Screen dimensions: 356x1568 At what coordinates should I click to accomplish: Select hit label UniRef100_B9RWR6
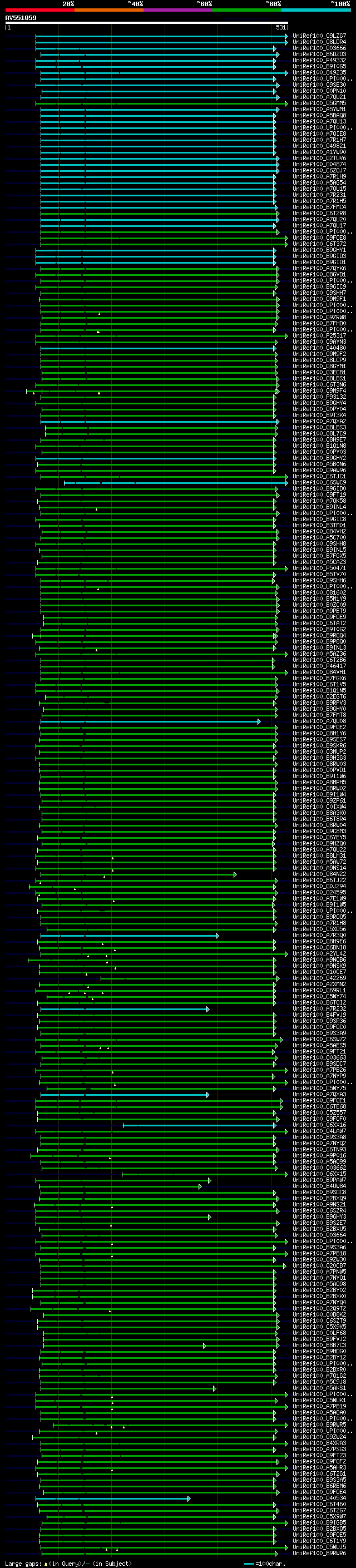pos(319,1554)
